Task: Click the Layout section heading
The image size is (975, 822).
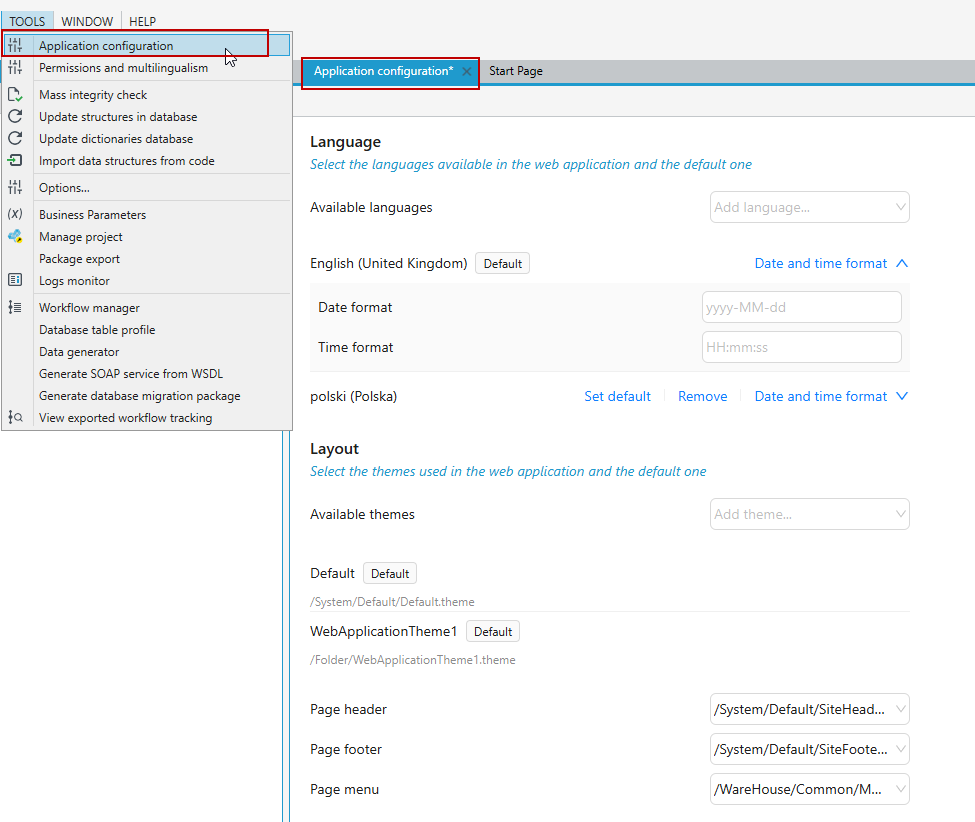Action: tap(335, 449)
